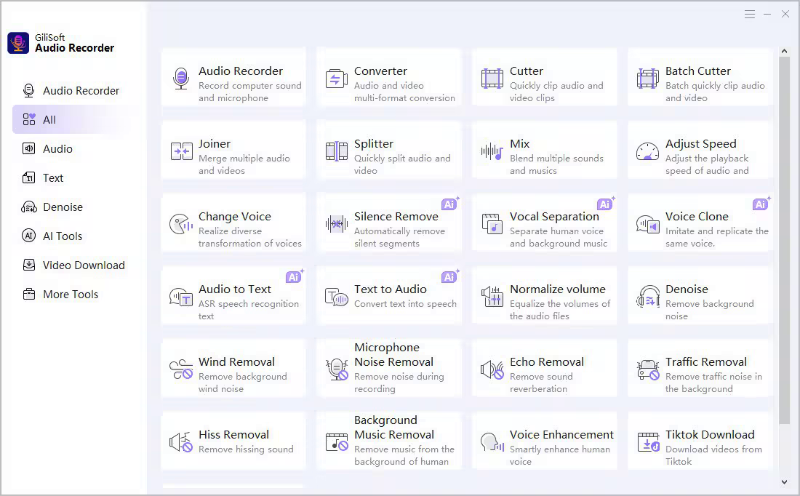Image resolution: width=800 pixels, height=496 pixels.
Task: Open the Audio Recorder tool card icon
Action: pos(181,79)
